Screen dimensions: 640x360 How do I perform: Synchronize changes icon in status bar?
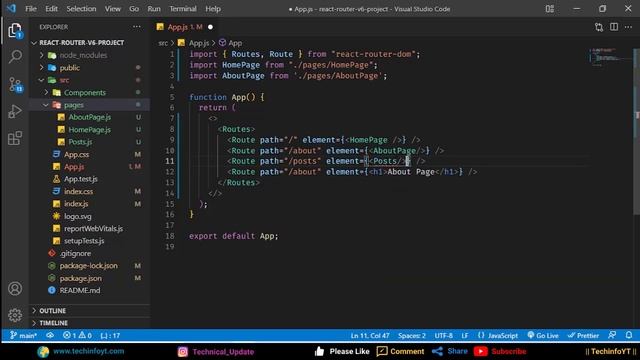pos(50,336)
